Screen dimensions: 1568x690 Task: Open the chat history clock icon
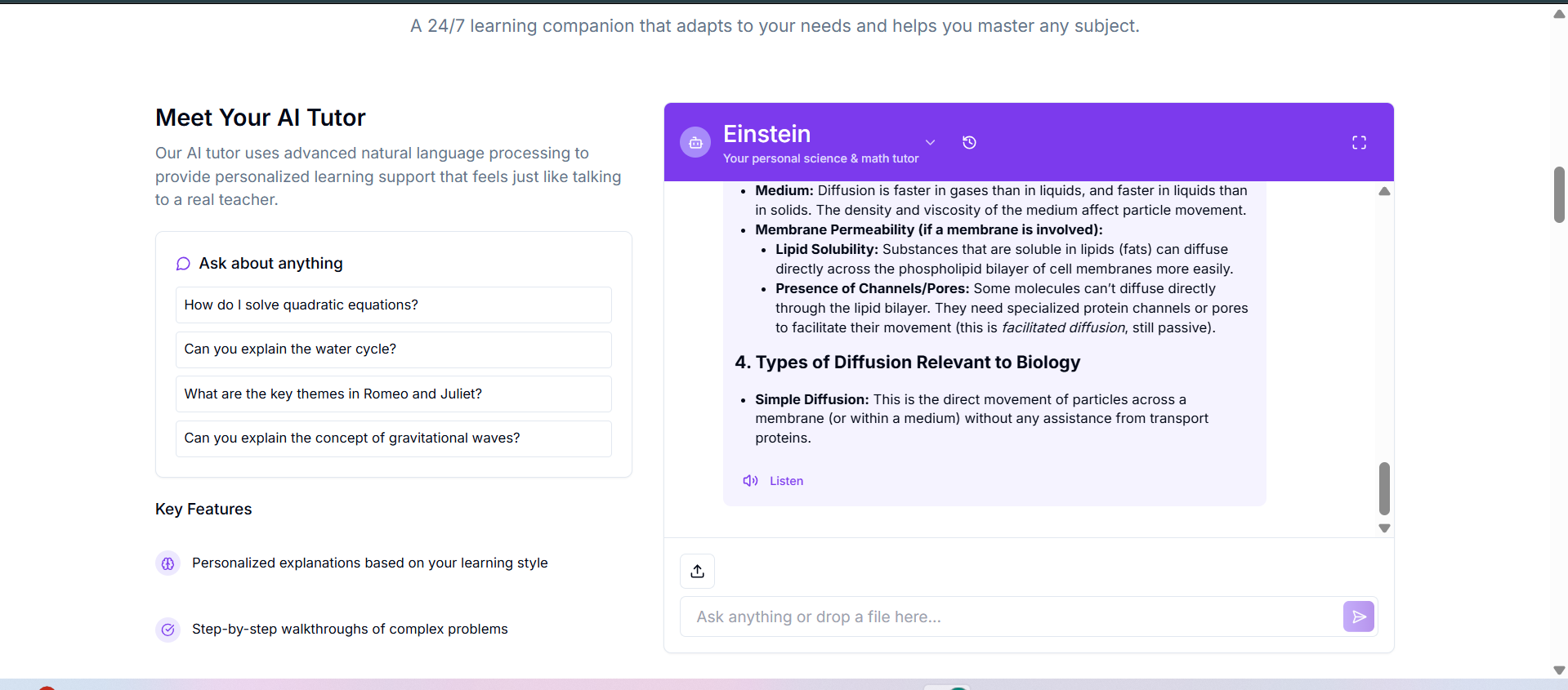pyautogui.click(x=969, y=142)
